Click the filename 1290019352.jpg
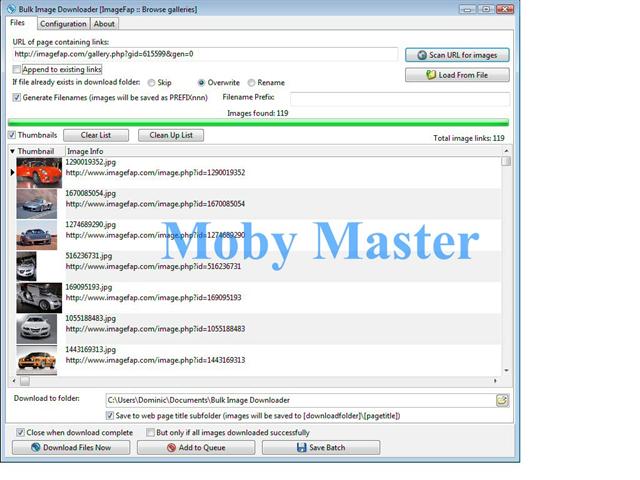Image resolution: width=640 pixels, height=480 pixels. 91,162
